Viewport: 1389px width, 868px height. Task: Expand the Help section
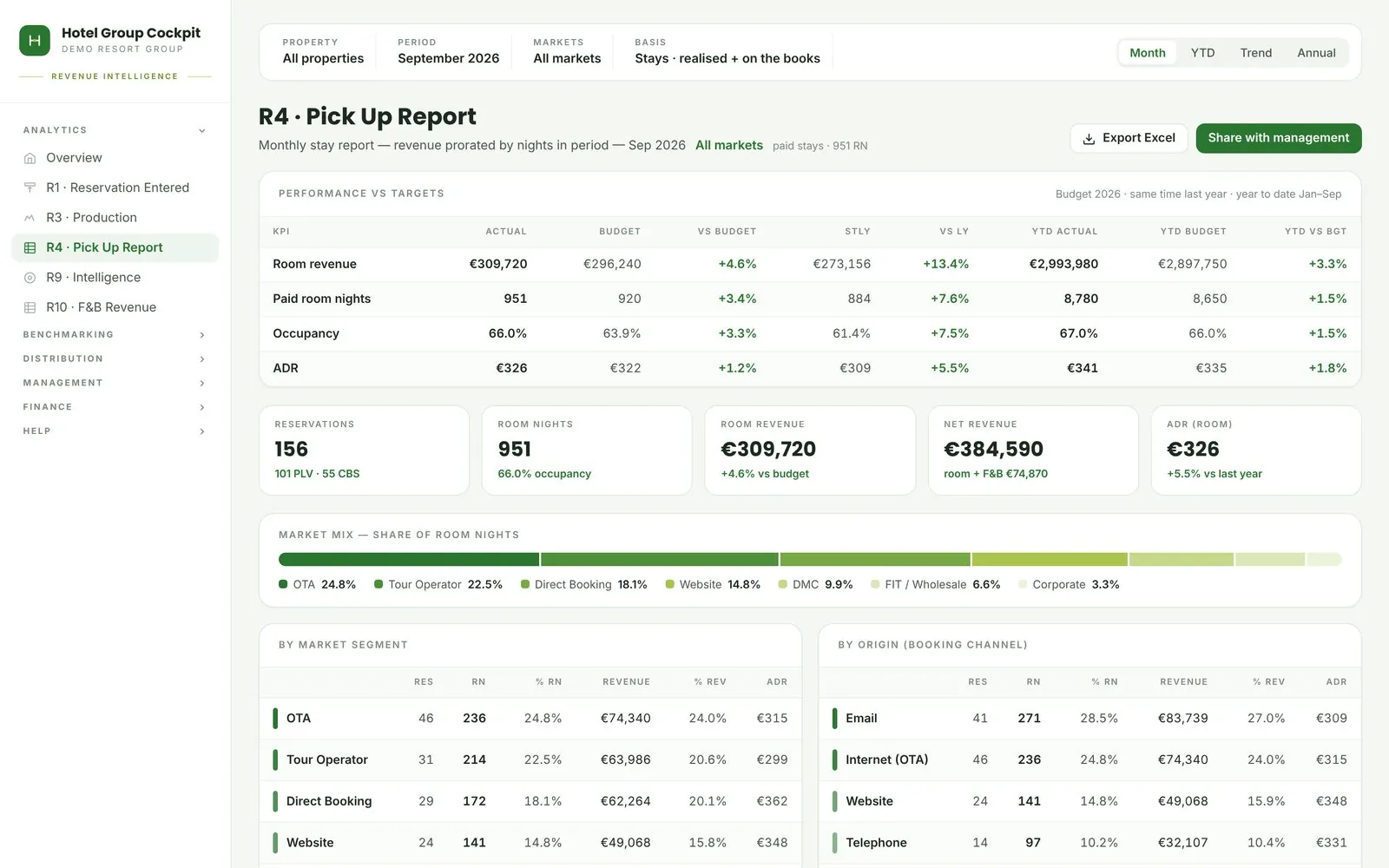coord(115,431)
